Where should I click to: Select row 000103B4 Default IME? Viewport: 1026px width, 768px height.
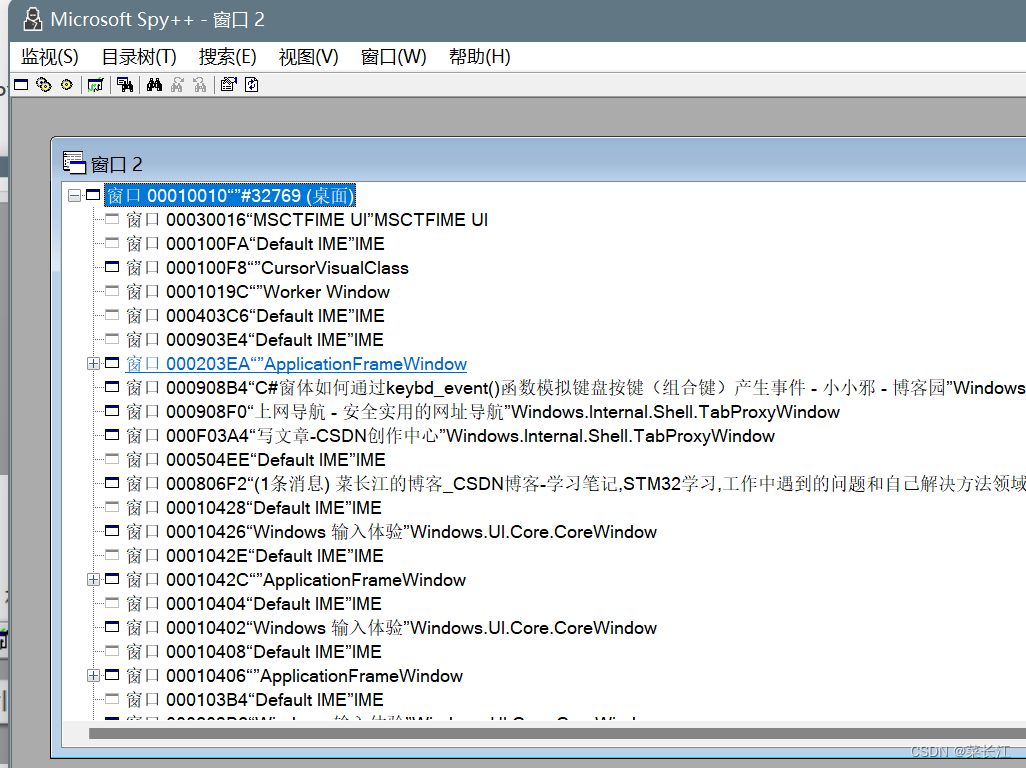coord(255,700)
